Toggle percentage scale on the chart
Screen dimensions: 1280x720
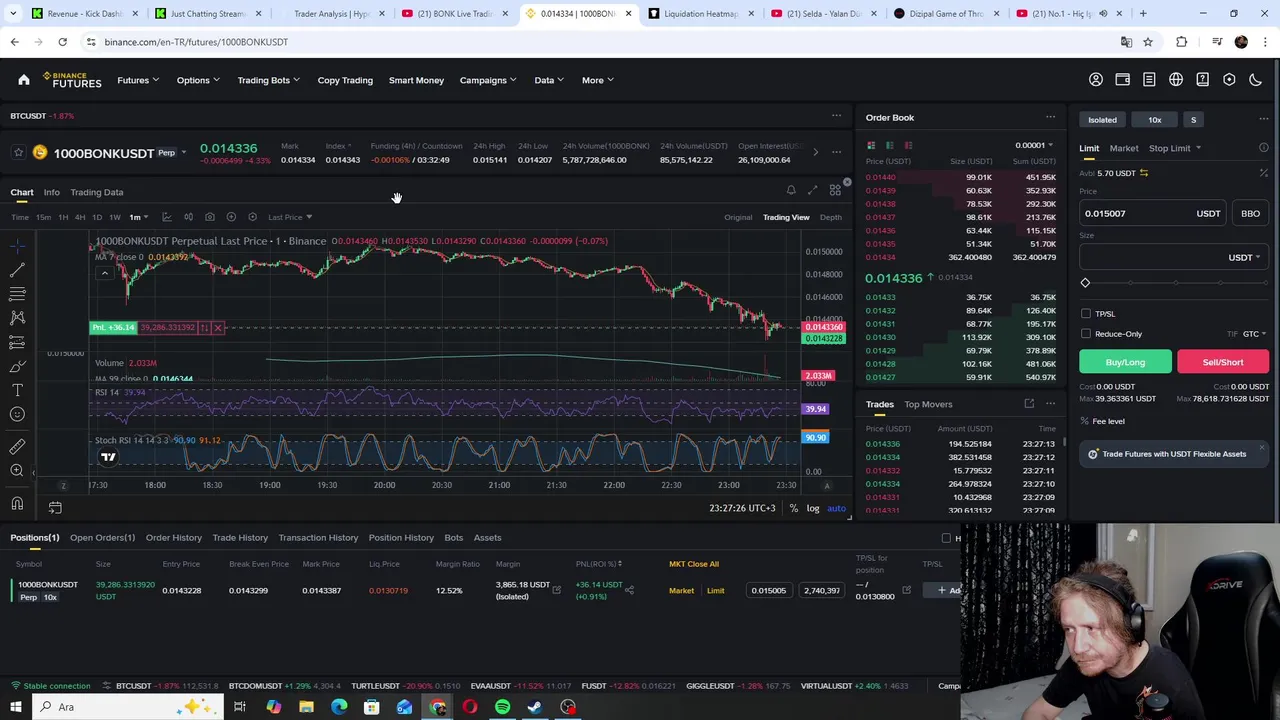(794, 508)
